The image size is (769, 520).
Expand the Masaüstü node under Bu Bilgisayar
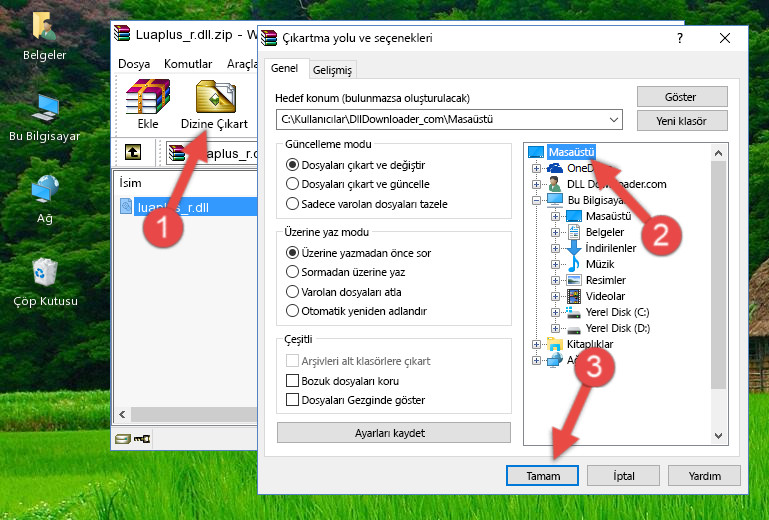(555, 216)
